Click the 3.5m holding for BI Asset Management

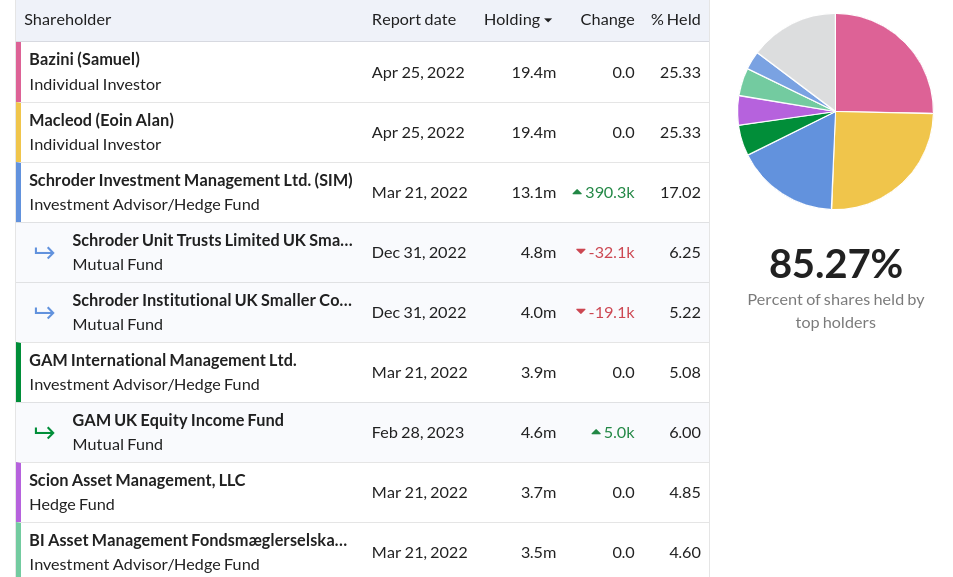click(x=538, y=553)
